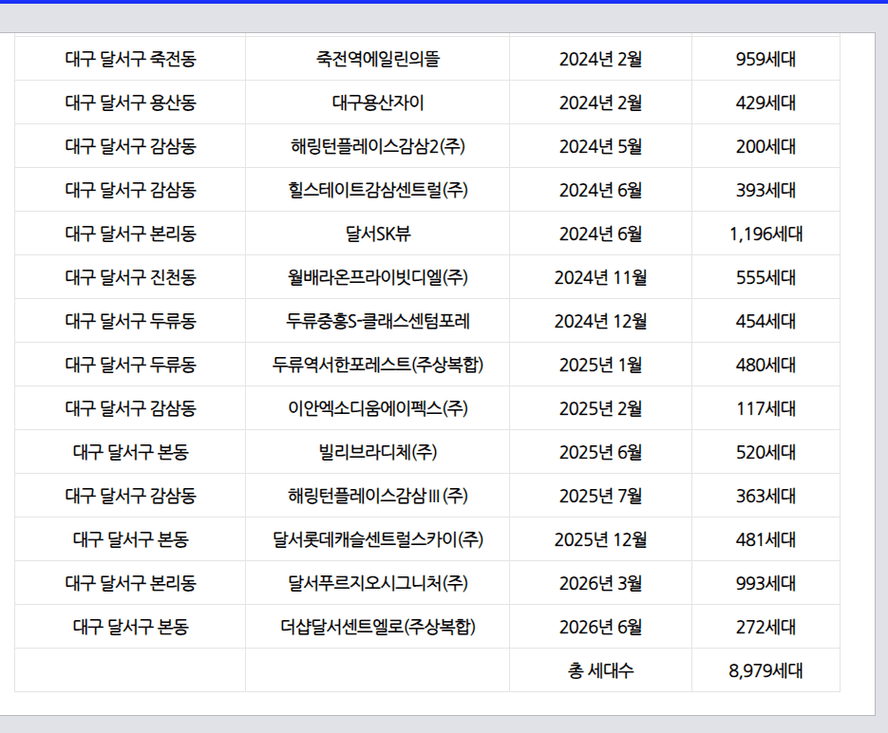
Task: Click the '993세대' household count
Action: coord(766,583)
